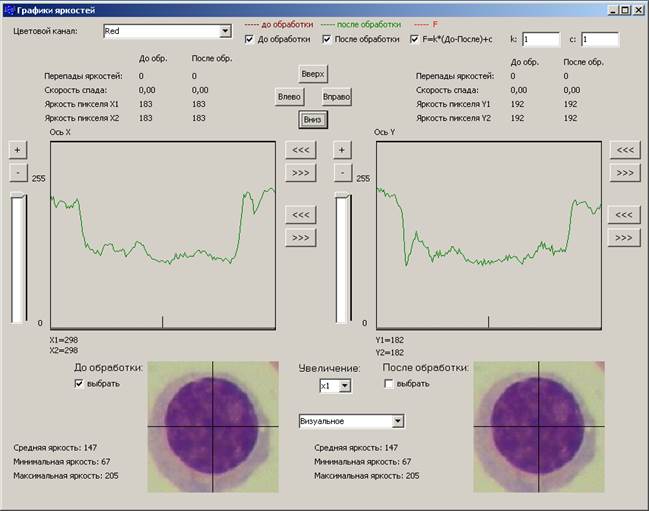Click the k coefficient input field

540,40
